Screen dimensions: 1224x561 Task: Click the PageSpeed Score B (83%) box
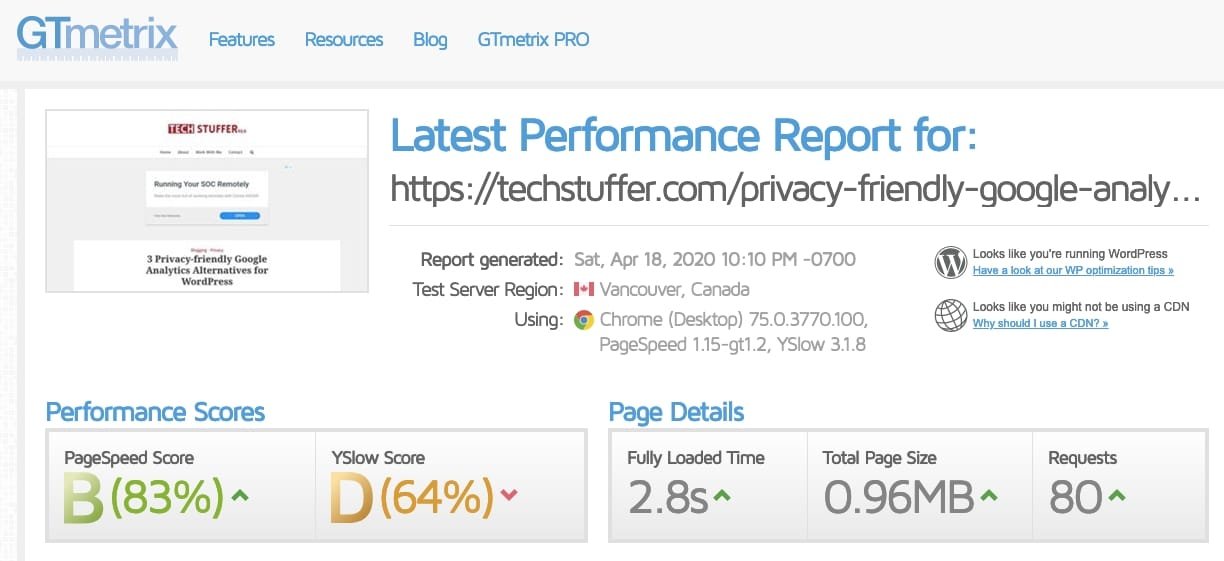181,487
